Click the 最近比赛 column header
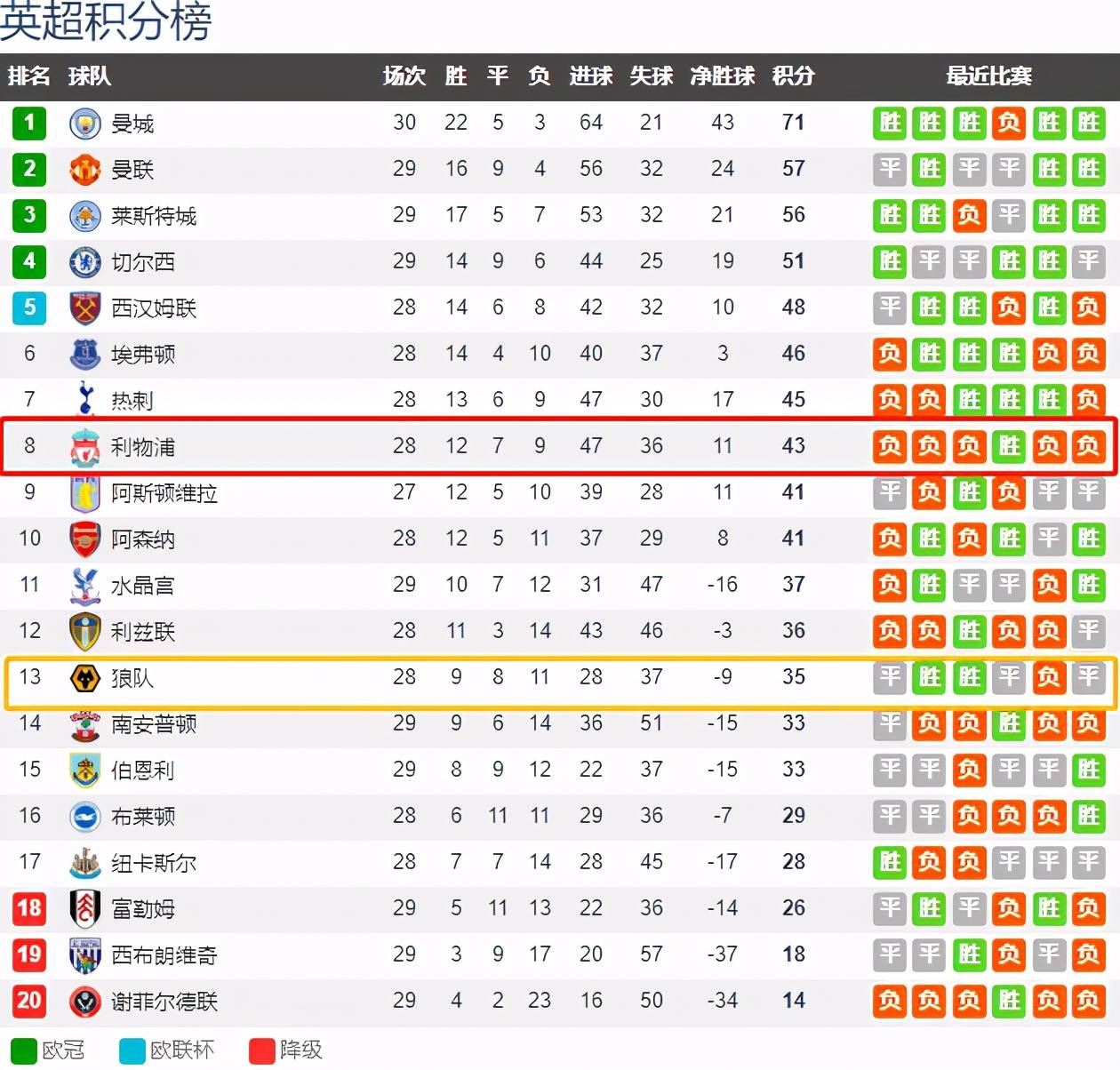 988,76
